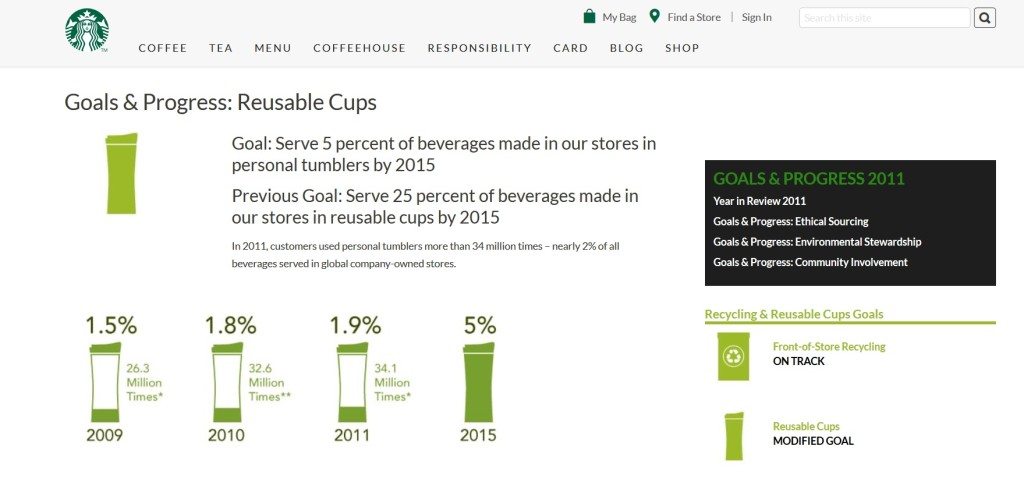The image size is (1024, 478).
Task: Click the Find a Store pin icon
Action: 654,16
